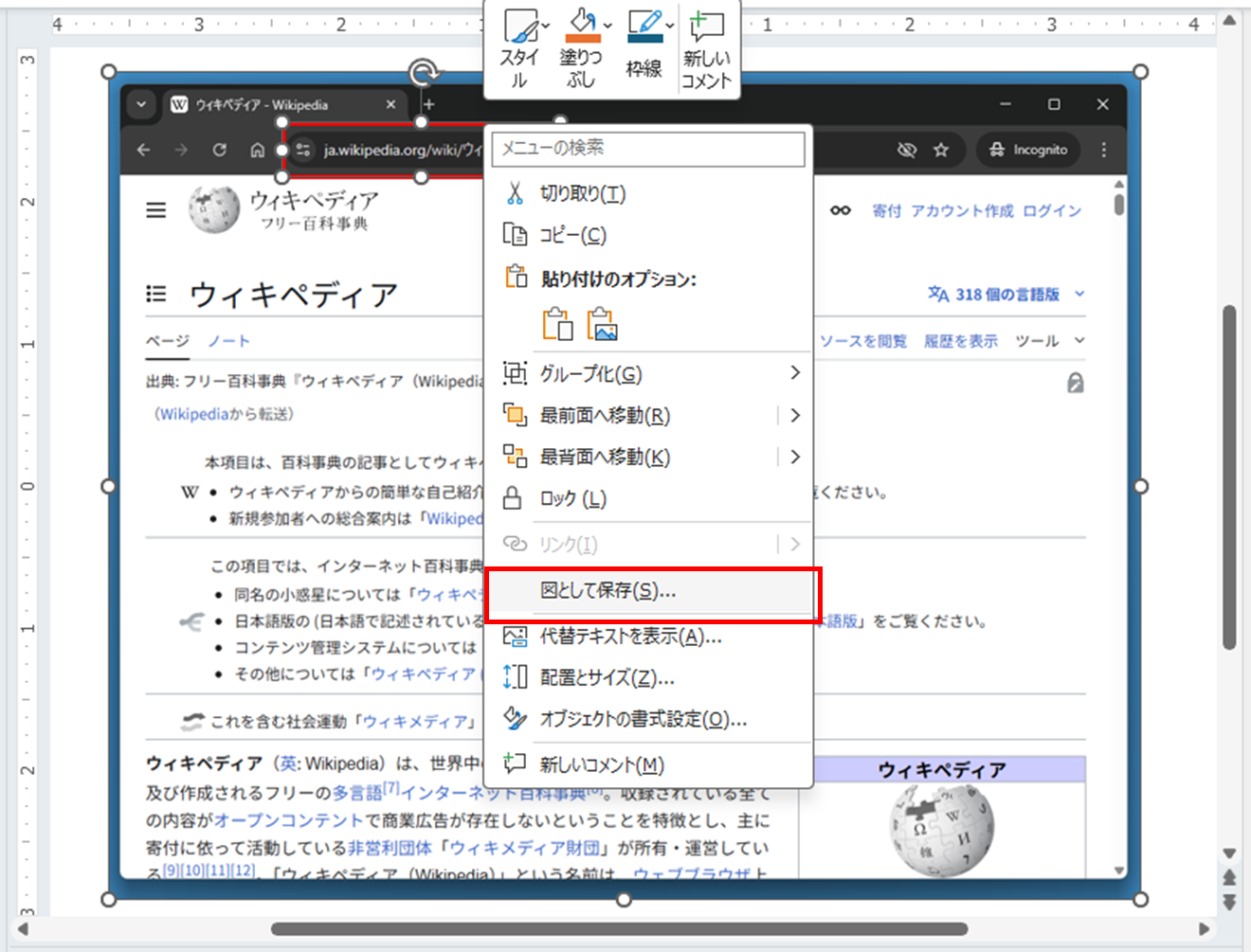This screenshot has width=1251, height=952.
Task: Open the Group (グループ化) submenu
Action: coord(648,373)
